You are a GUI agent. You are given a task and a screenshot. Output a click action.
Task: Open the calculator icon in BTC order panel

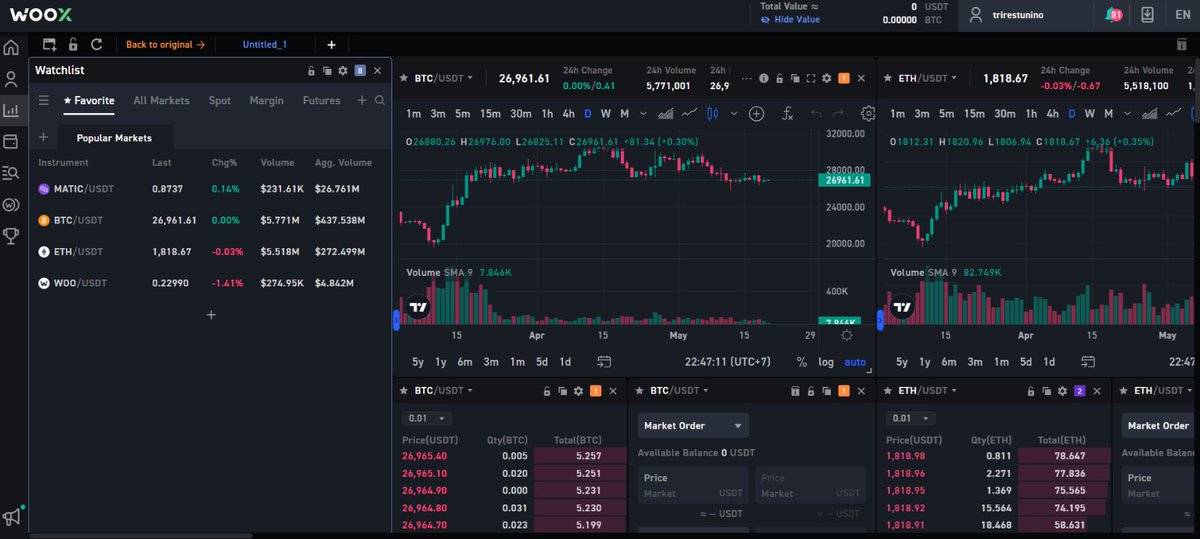click(x=795, y=391)
